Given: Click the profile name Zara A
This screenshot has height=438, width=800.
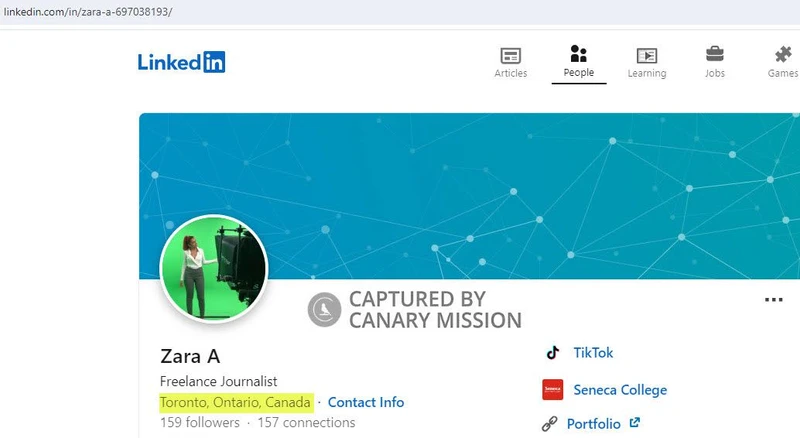Looking at the screenshot, I should coord(190,356).
